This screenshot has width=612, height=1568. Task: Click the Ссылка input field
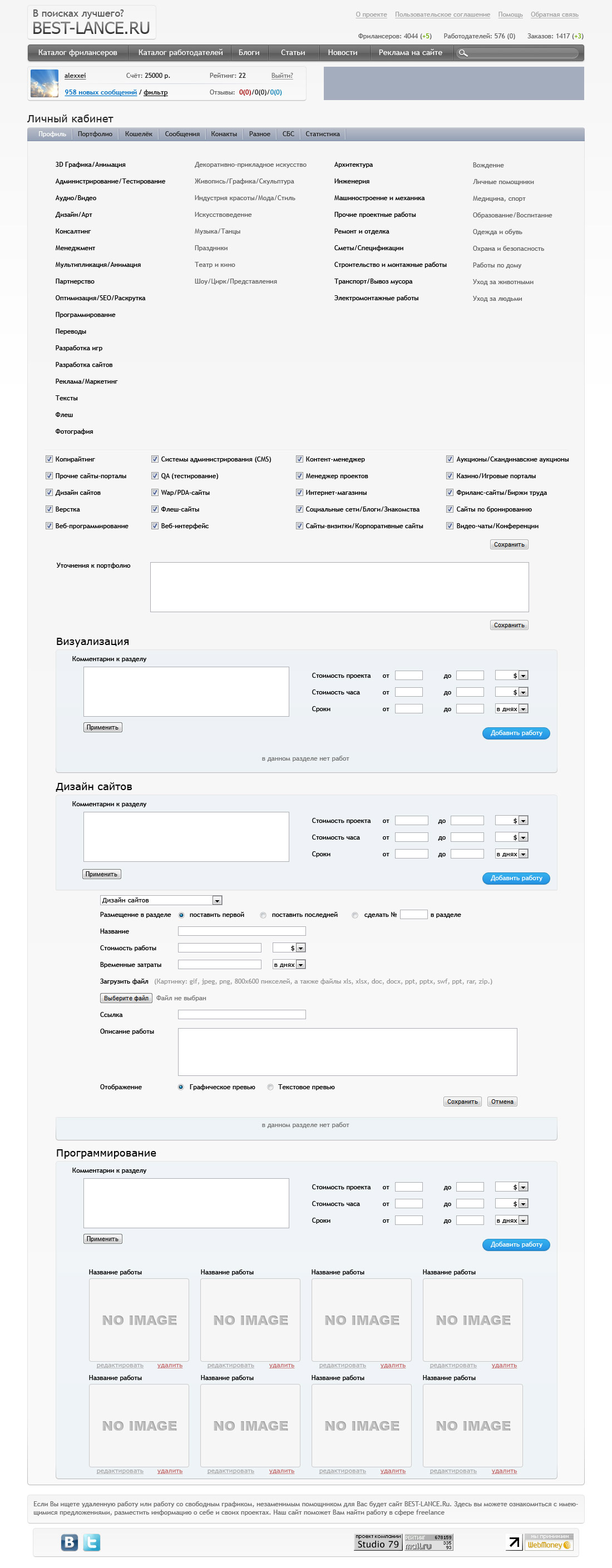pyautogui.click(x=242, y=1015)
